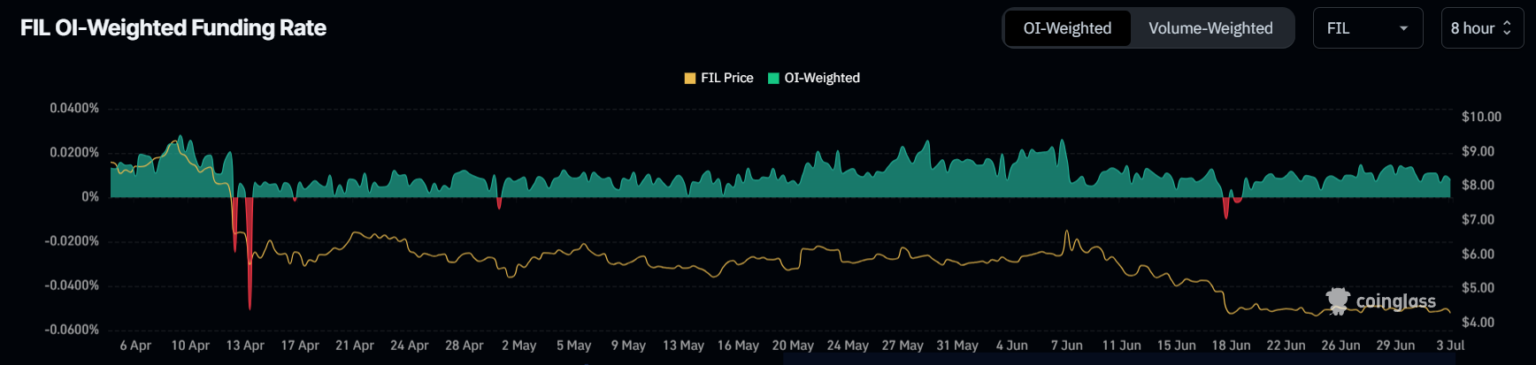1536x365 pixels.
Task: Toggle FIL Price legend series
Action: point(718,78)
